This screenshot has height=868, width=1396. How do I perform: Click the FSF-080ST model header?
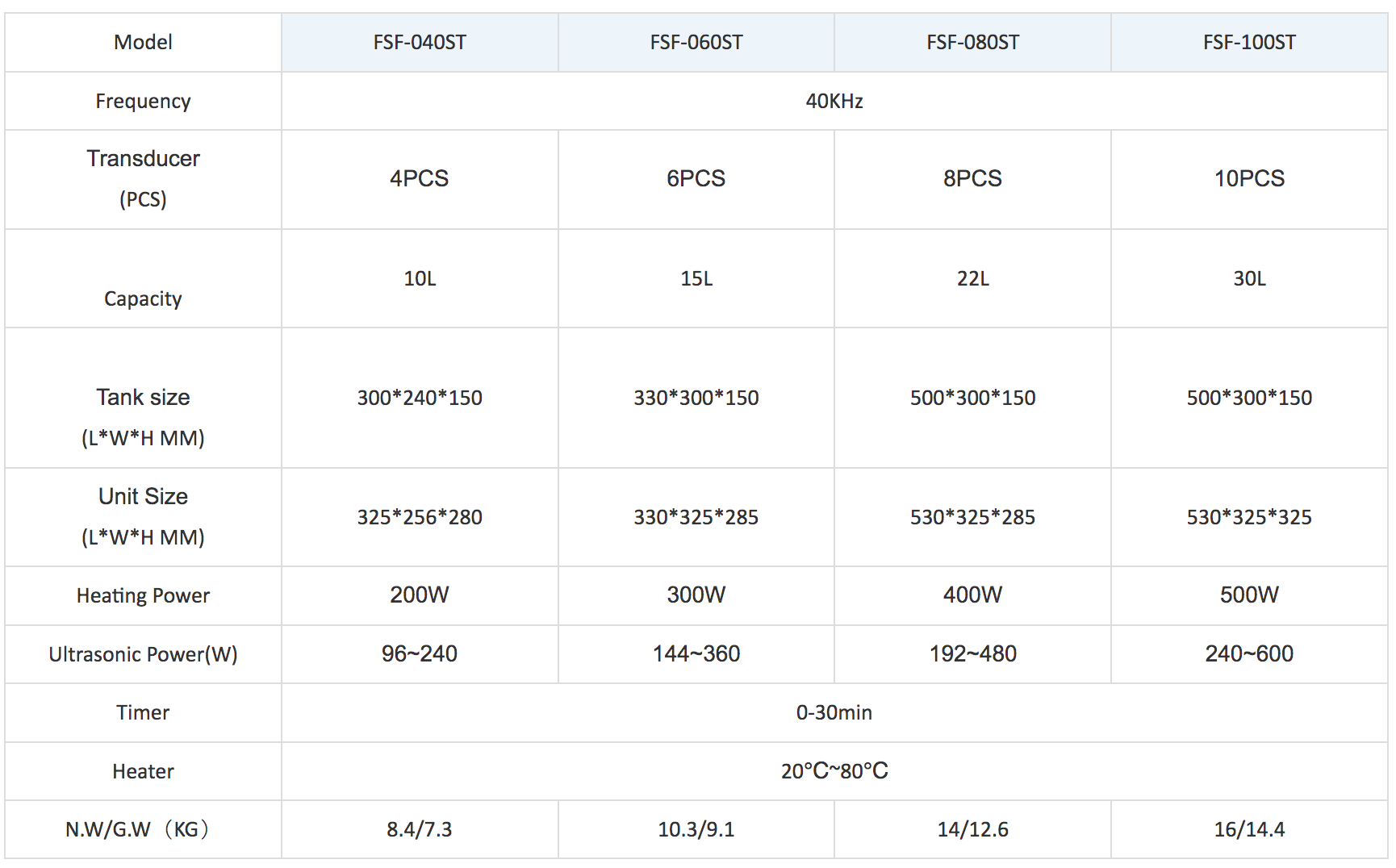coord(973,42)
